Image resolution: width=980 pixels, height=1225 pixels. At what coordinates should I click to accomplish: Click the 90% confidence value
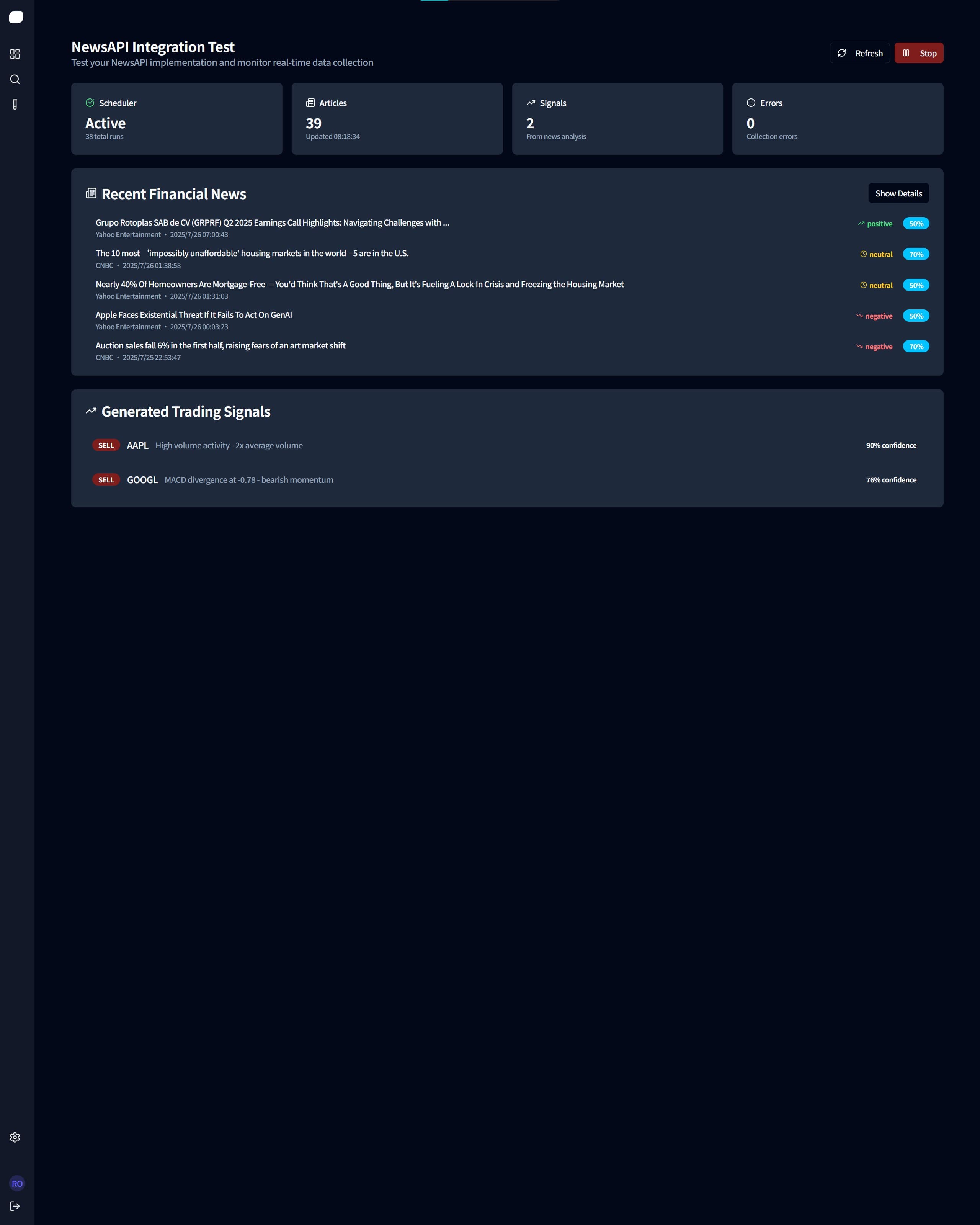point(891,445)
